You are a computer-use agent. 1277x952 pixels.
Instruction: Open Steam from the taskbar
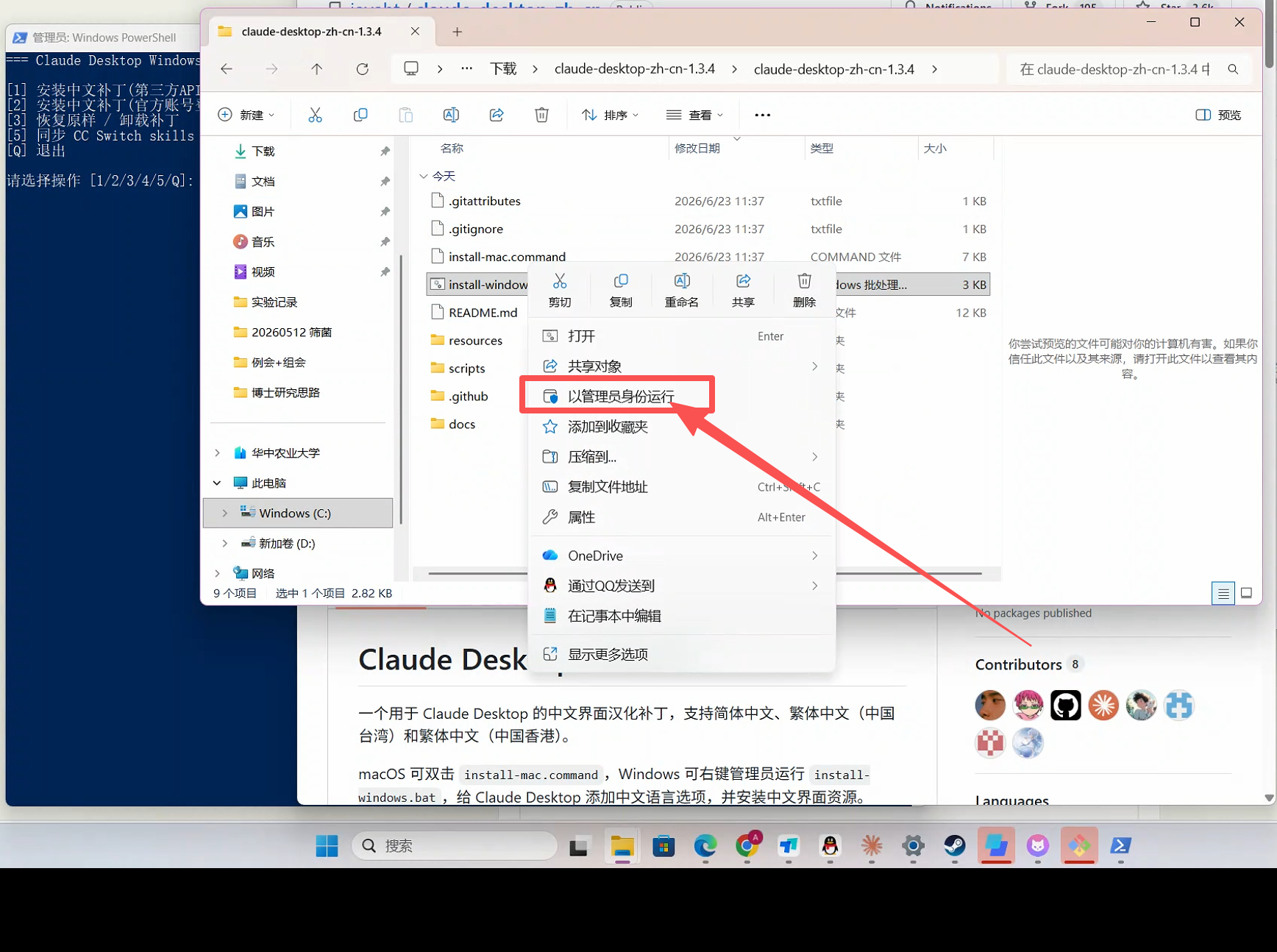[955, 846]
